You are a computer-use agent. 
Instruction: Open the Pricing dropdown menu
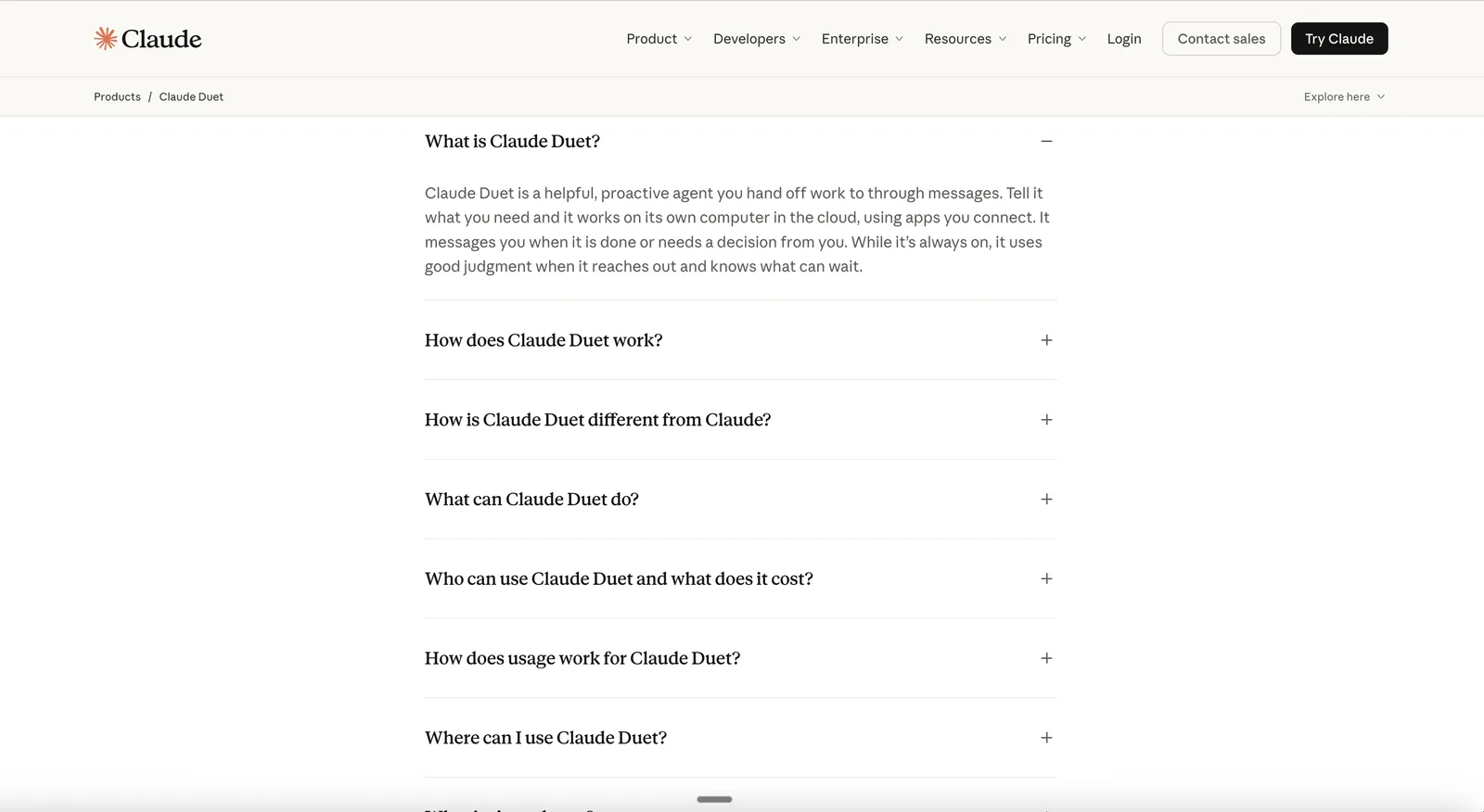[1056, 39]
